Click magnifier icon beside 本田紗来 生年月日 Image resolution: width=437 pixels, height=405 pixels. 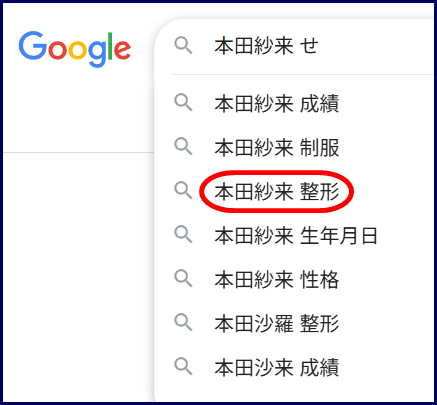[x=183, y=235]
